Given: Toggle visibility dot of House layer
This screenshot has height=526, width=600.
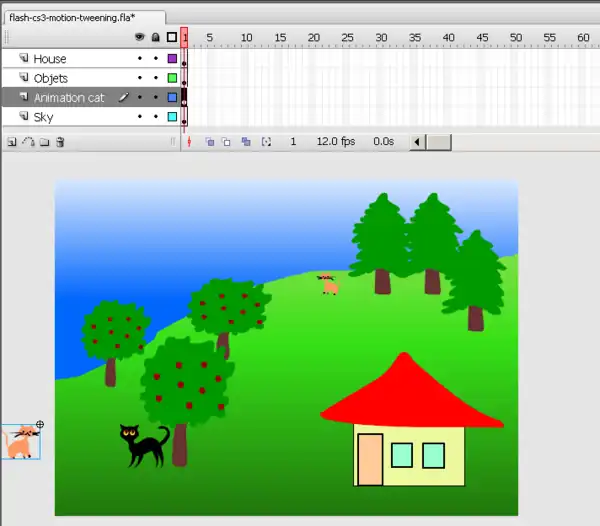Looking at the screenshot, I should [x=140, y=59].
